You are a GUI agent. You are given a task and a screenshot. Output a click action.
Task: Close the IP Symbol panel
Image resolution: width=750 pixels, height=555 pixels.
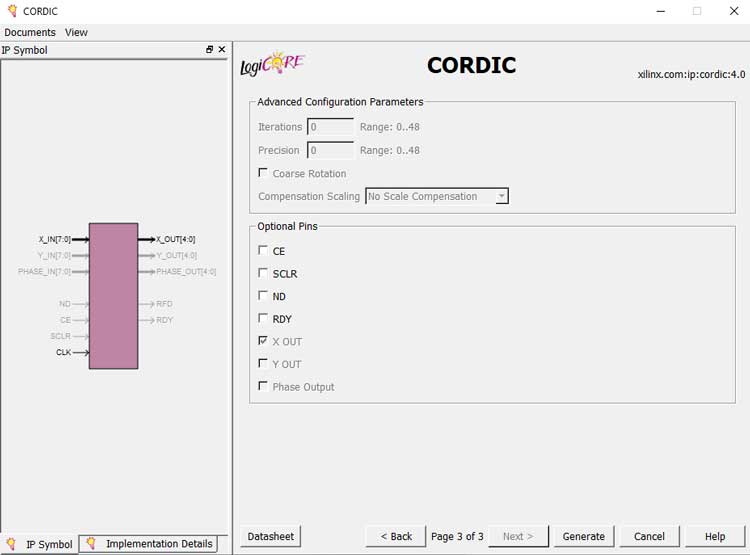click(x=221, y=49)
